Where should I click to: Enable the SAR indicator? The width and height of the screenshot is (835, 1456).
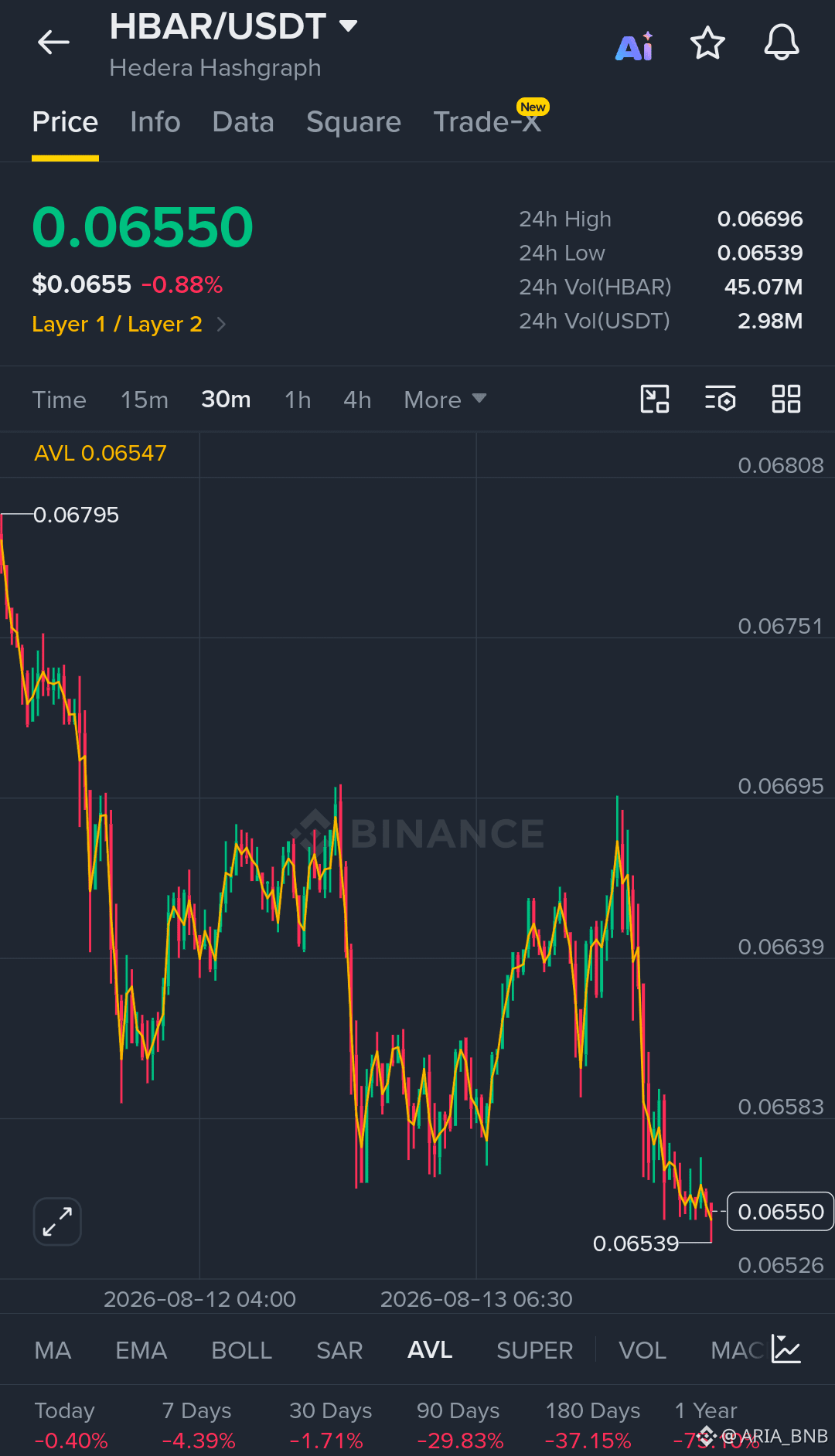click(339, 1350)
